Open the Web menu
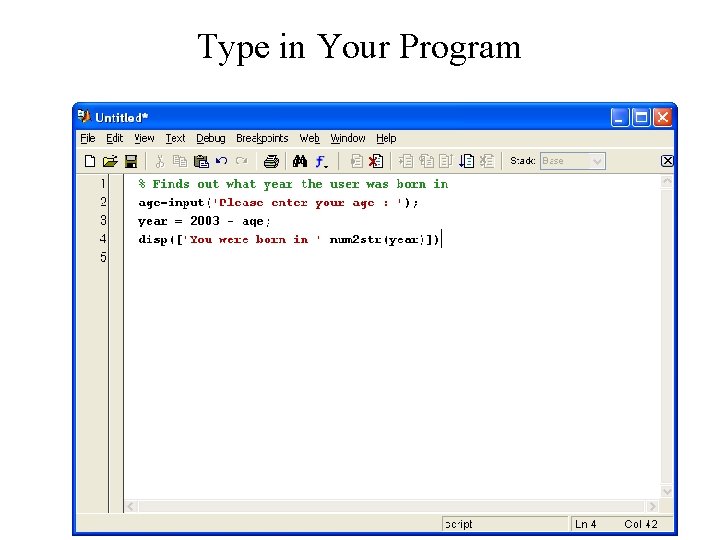Screen dimensions: 720x540 [x=309, y=138]
